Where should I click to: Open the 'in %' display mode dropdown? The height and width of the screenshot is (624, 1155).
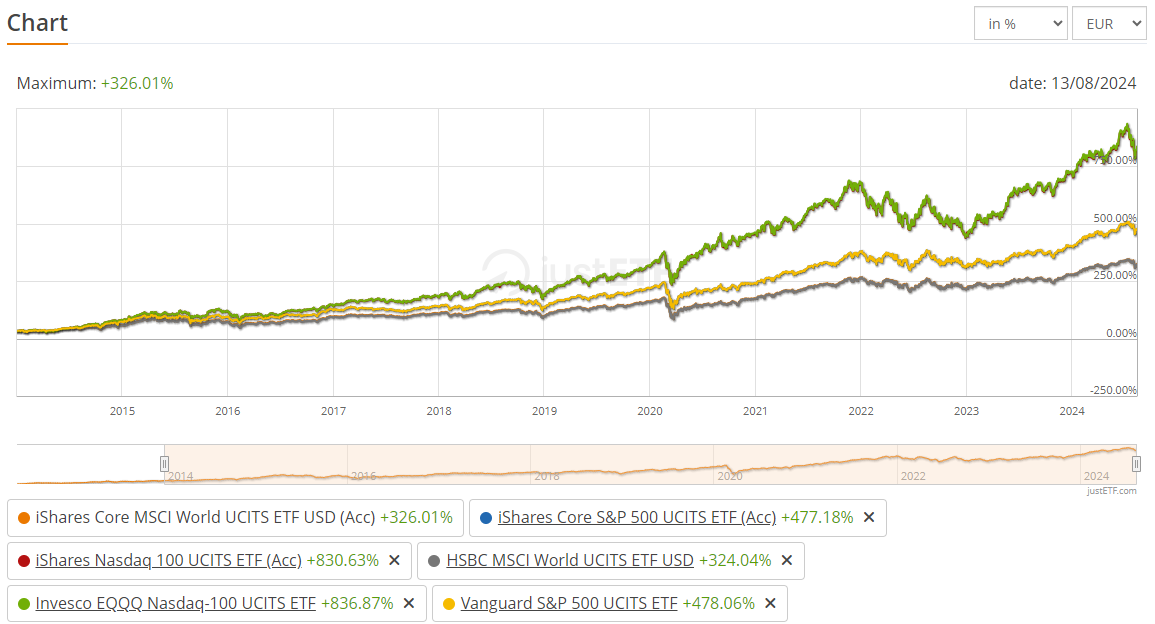(x=1020, y=24)
